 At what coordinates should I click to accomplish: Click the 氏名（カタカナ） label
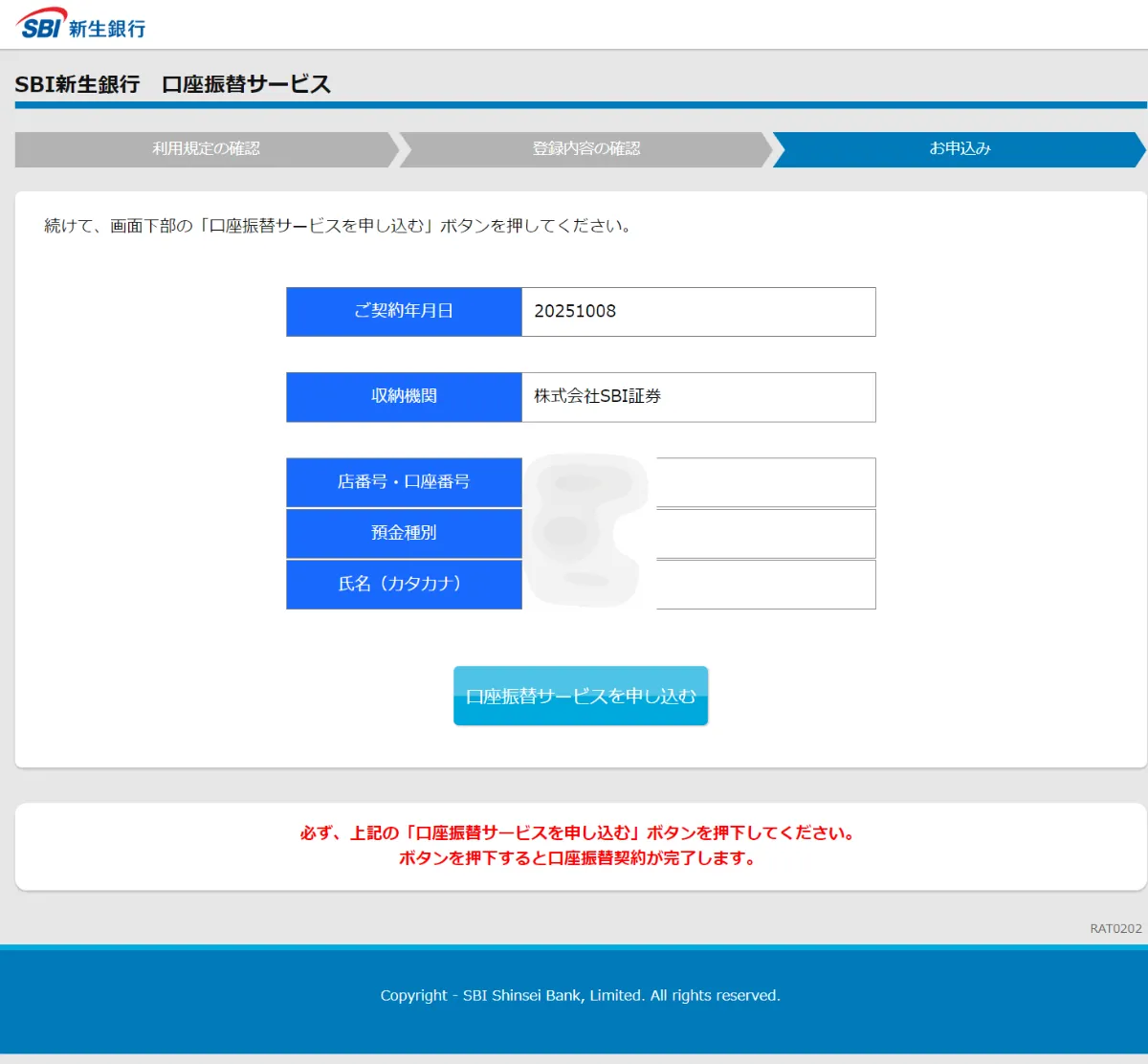pyautogui.click(x=404, y=584)
